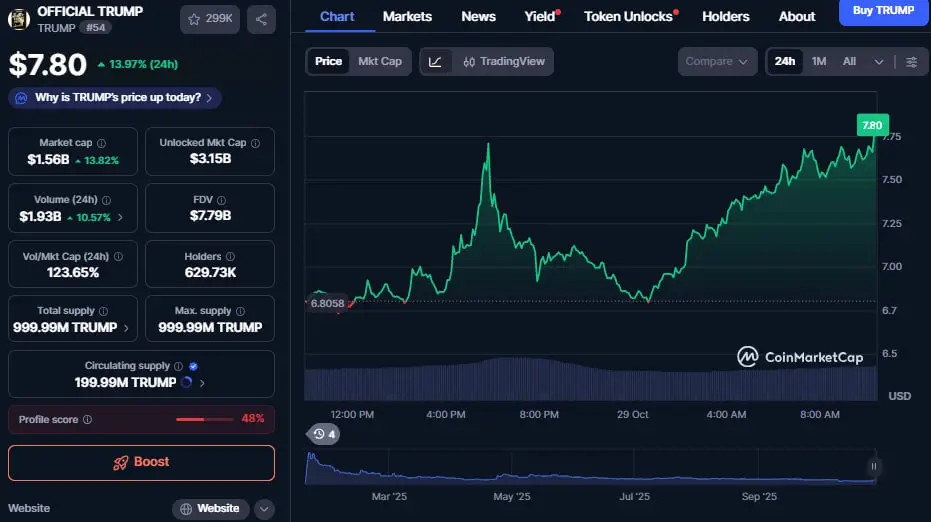Open the Markets tab
931x522 pixels.
click(407, 16)
